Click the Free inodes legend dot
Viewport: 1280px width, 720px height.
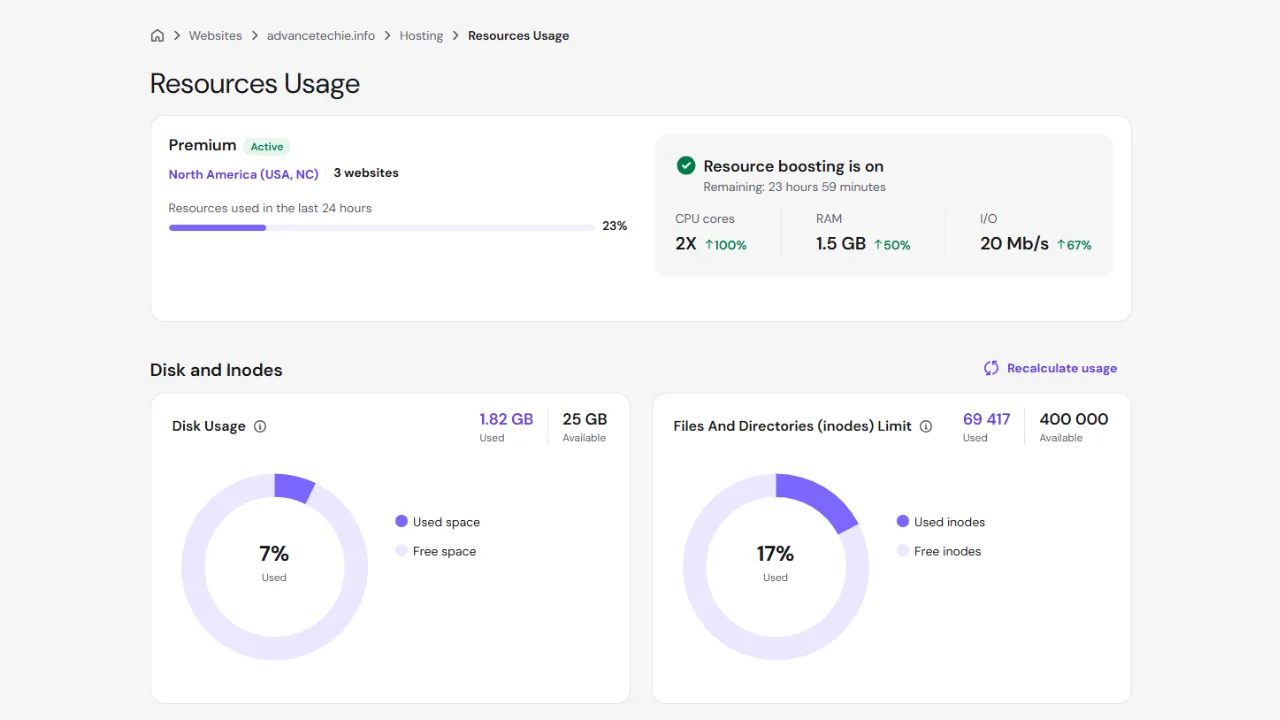(904, 551)
